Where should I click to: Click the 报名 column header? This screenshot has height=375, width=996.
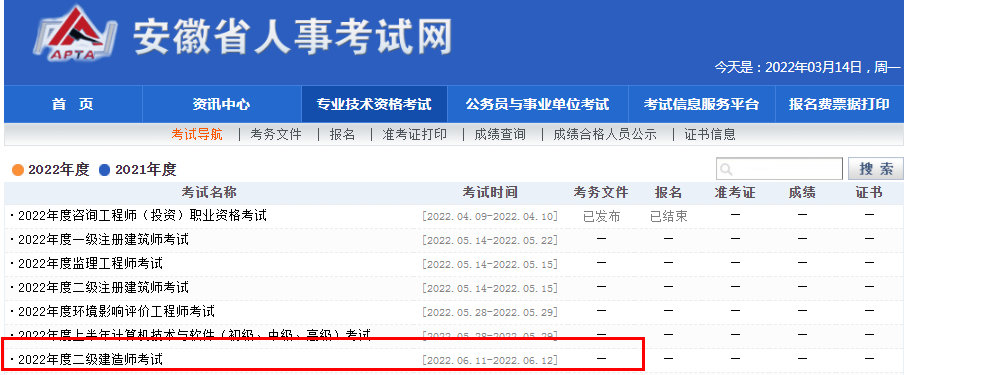(668, 193)
